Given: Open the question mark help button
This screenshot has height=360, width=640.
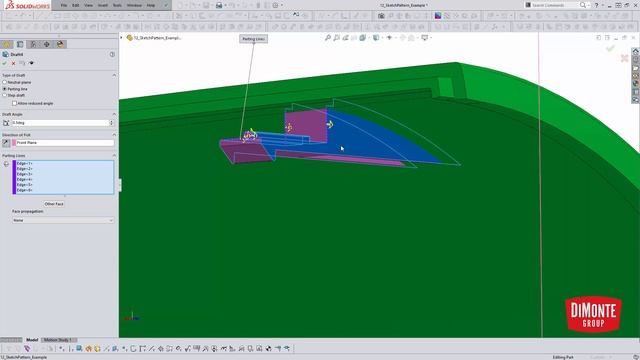Looking at the screenshot, I should (x=596, y=5).
